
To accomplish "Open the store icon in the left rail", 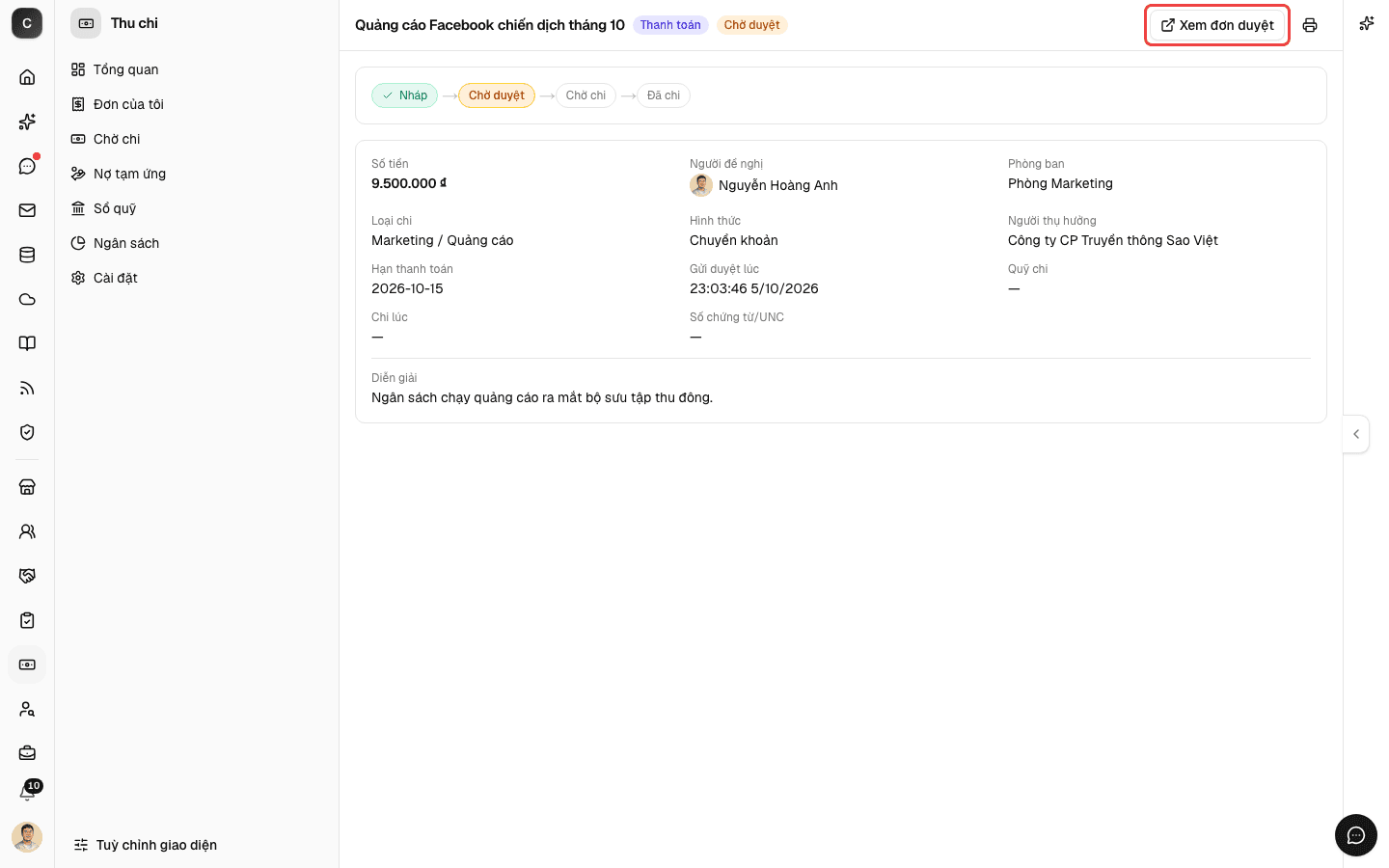I will pyautogui.click(x=27, y=487).
